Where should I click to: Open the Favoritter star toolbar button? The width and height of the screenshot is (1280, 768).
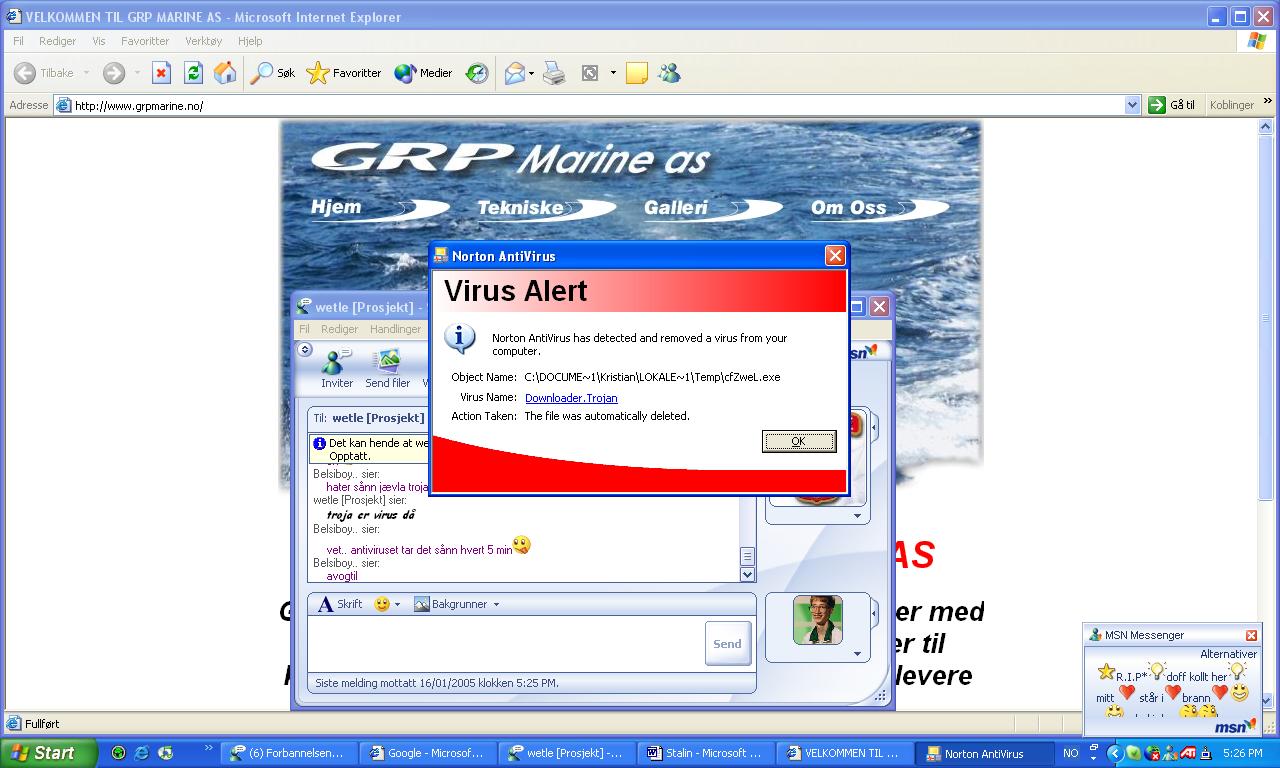[344, 73]
